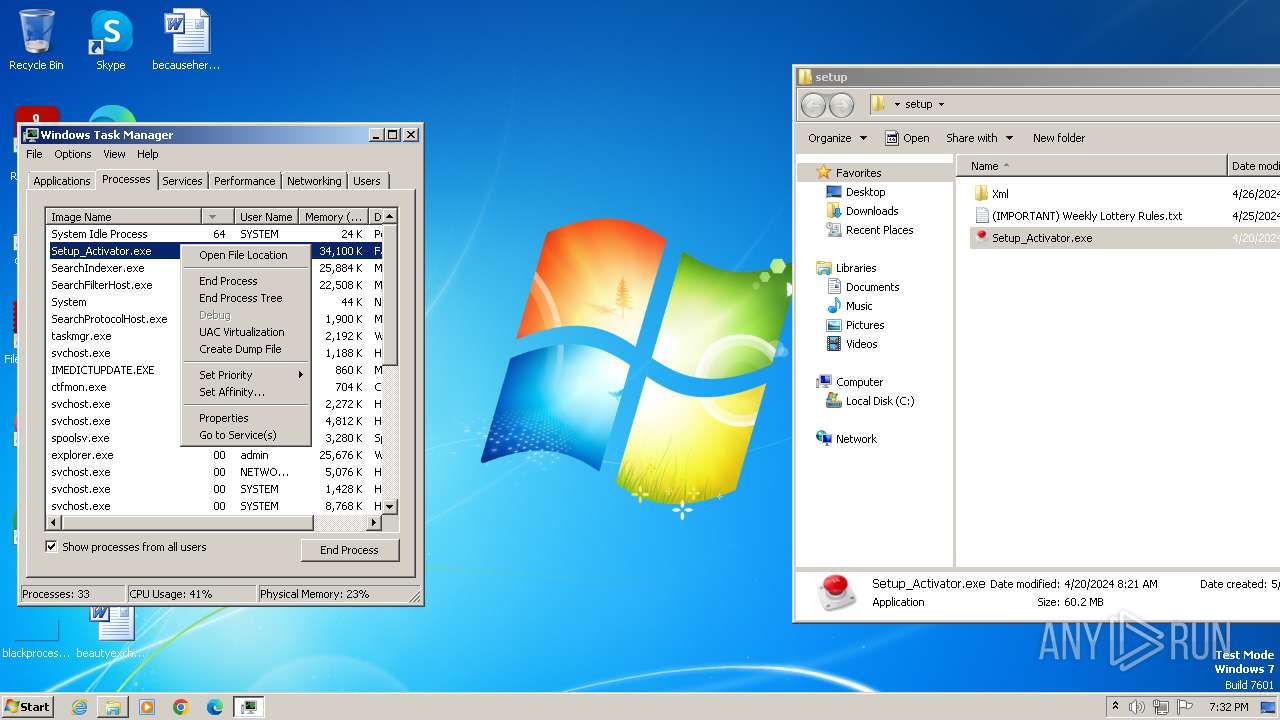Click the Explorer forward arrow button

(842, 104)
